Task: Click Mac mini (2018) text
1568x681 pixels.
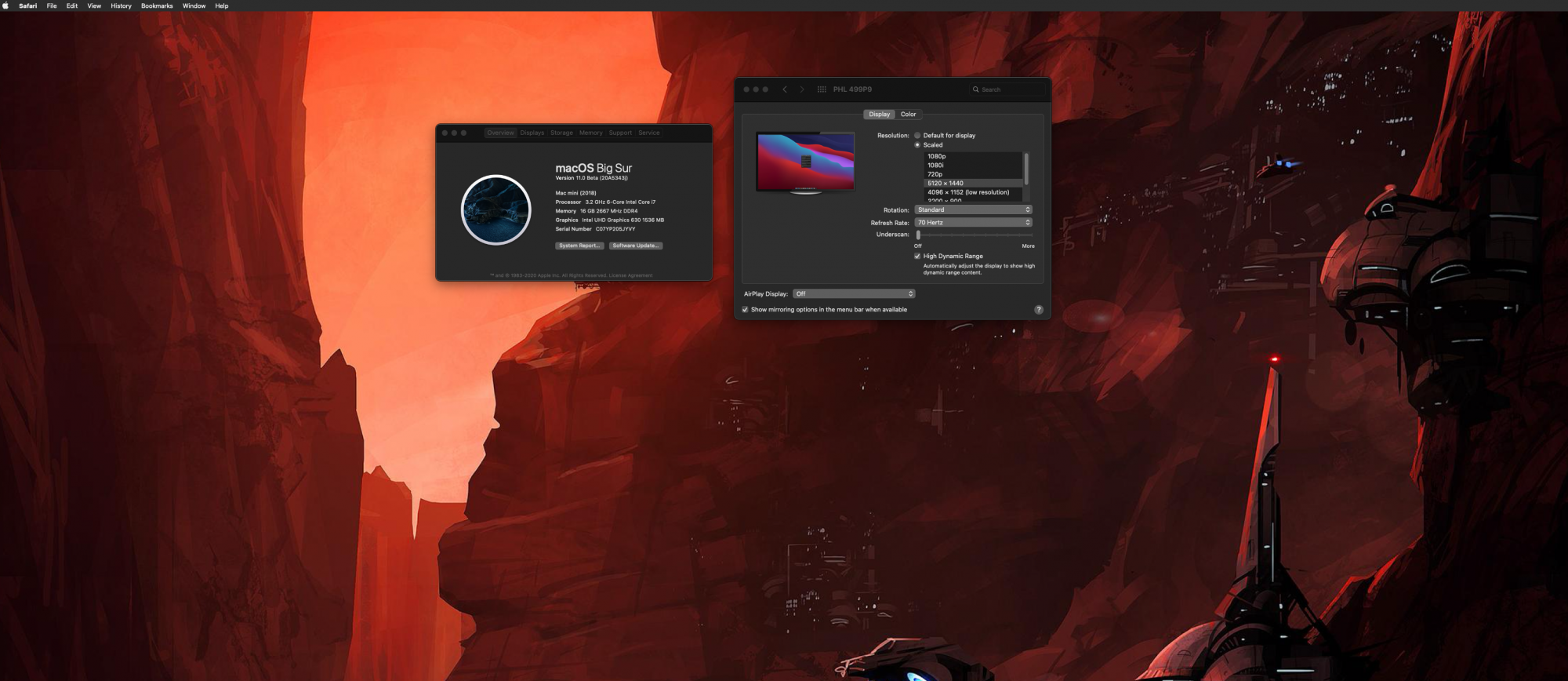Action: (576, 193)
